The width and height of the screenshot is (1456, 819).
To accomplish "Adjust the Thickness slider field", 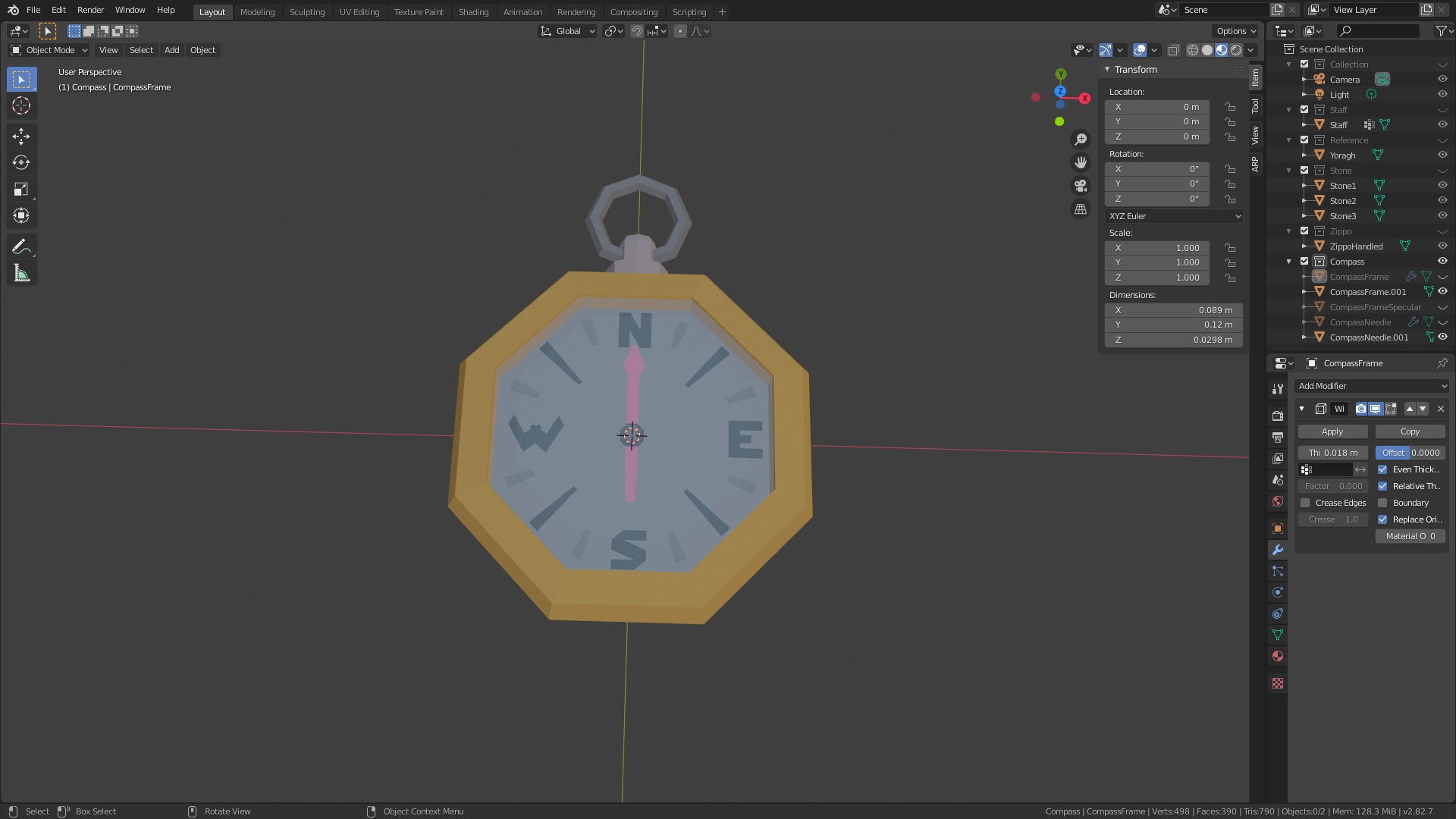I will click(x=1332, y=453).
